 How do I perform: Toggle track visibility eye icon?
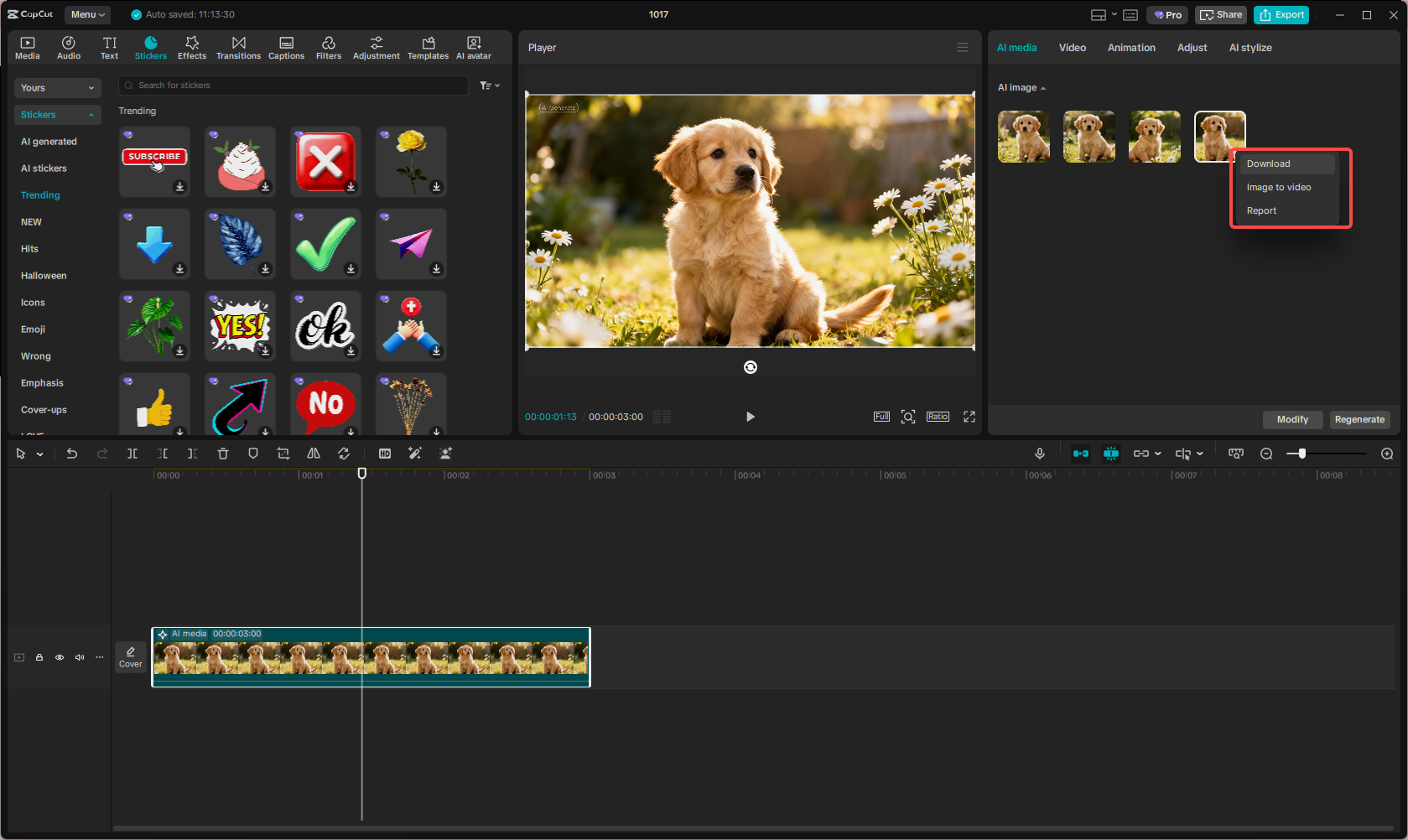pyautogui.click(x=60, y=657)
